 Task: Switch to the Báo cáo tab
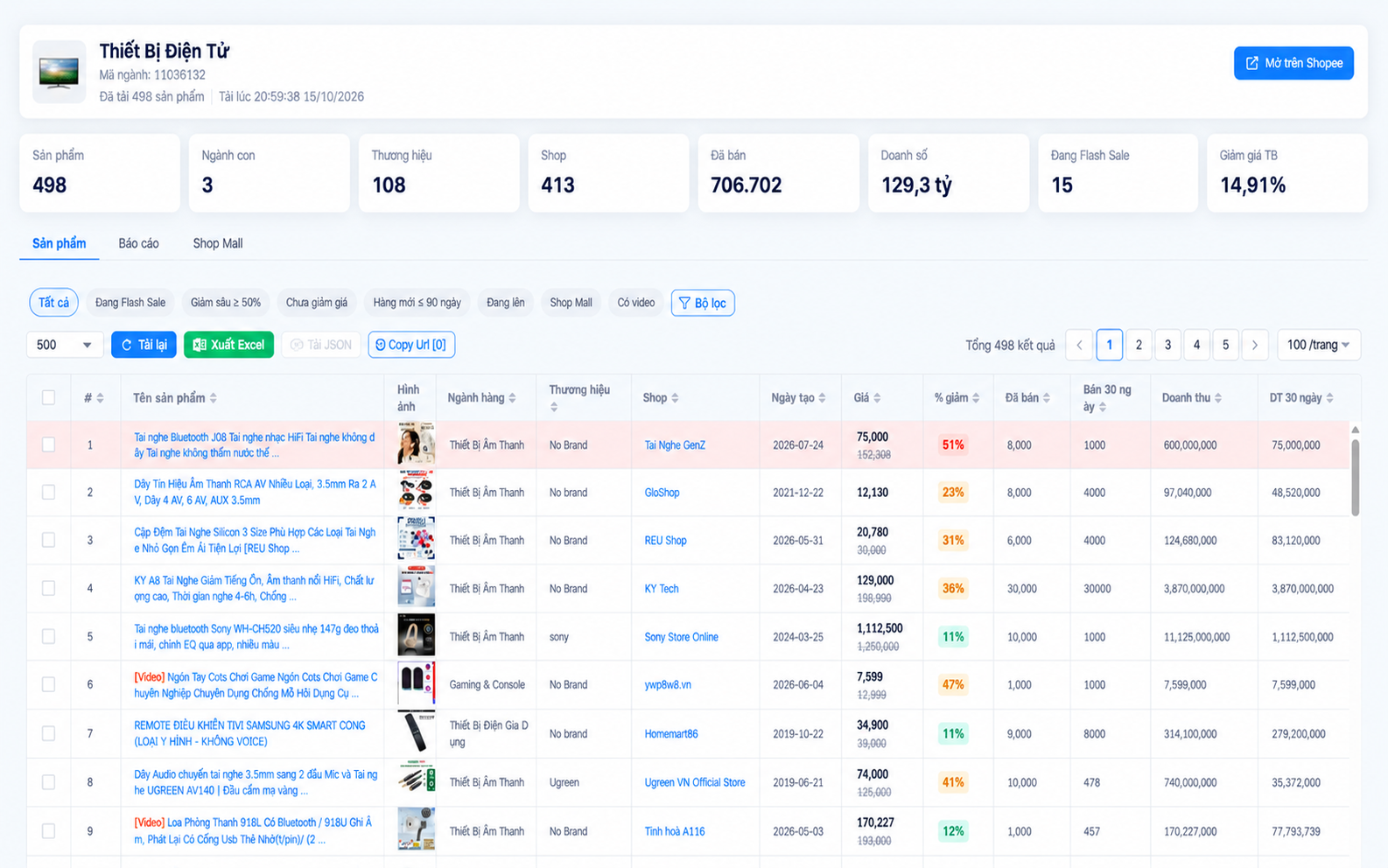point(138,243)
